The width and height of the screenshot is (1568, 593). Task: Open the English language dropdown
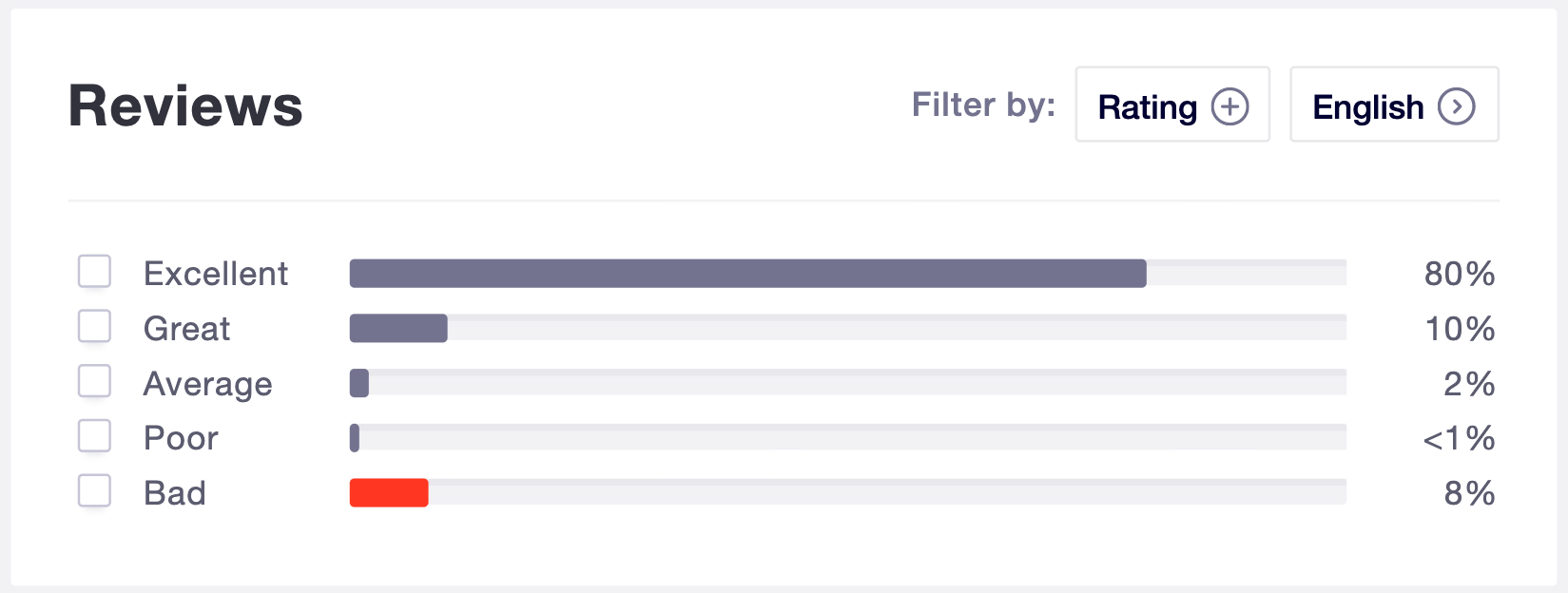click(1393, 105)
